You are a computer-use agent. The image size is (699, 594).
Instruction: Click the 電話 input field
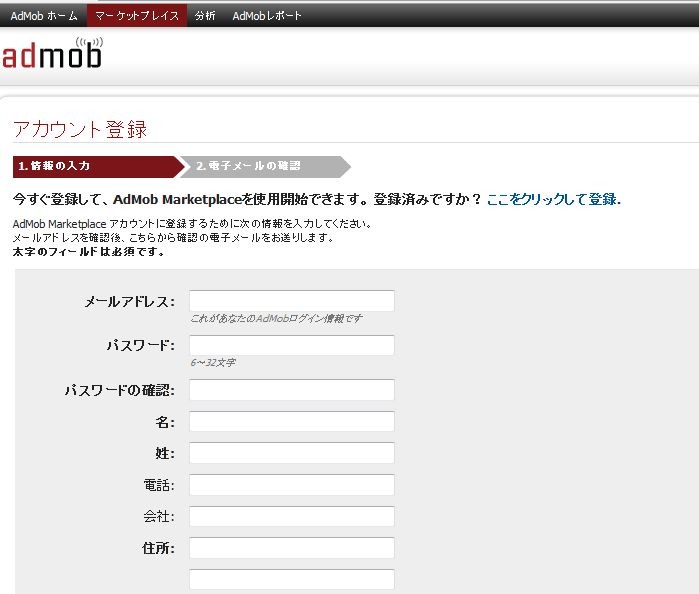click(291, 485)
